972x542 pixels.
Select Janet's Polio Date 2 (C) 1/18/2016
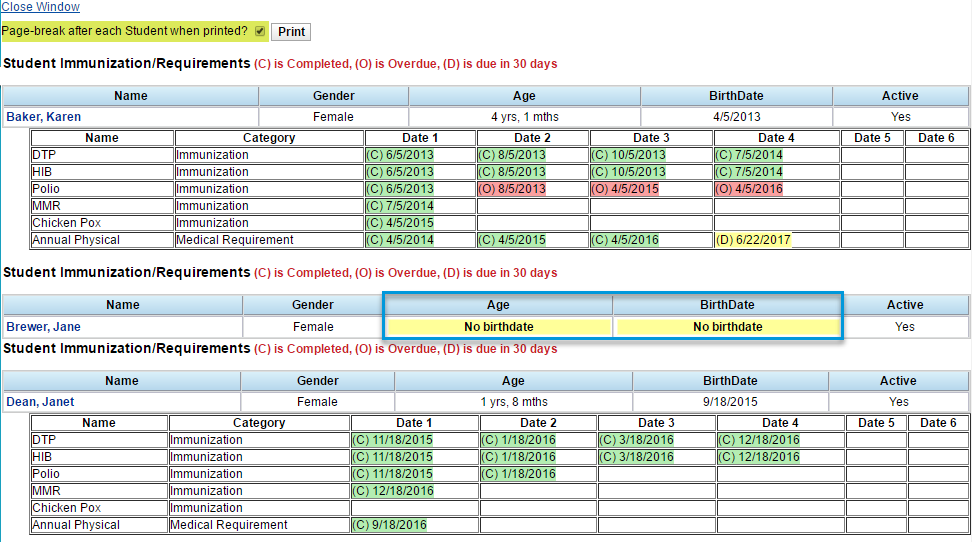click(518, 474)
